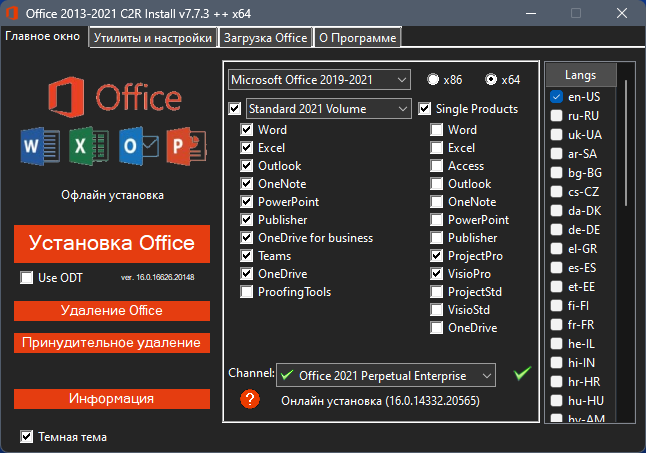Click the Установка Office button
The width and height of the screenshot is (646, 453).
(112, 243)
